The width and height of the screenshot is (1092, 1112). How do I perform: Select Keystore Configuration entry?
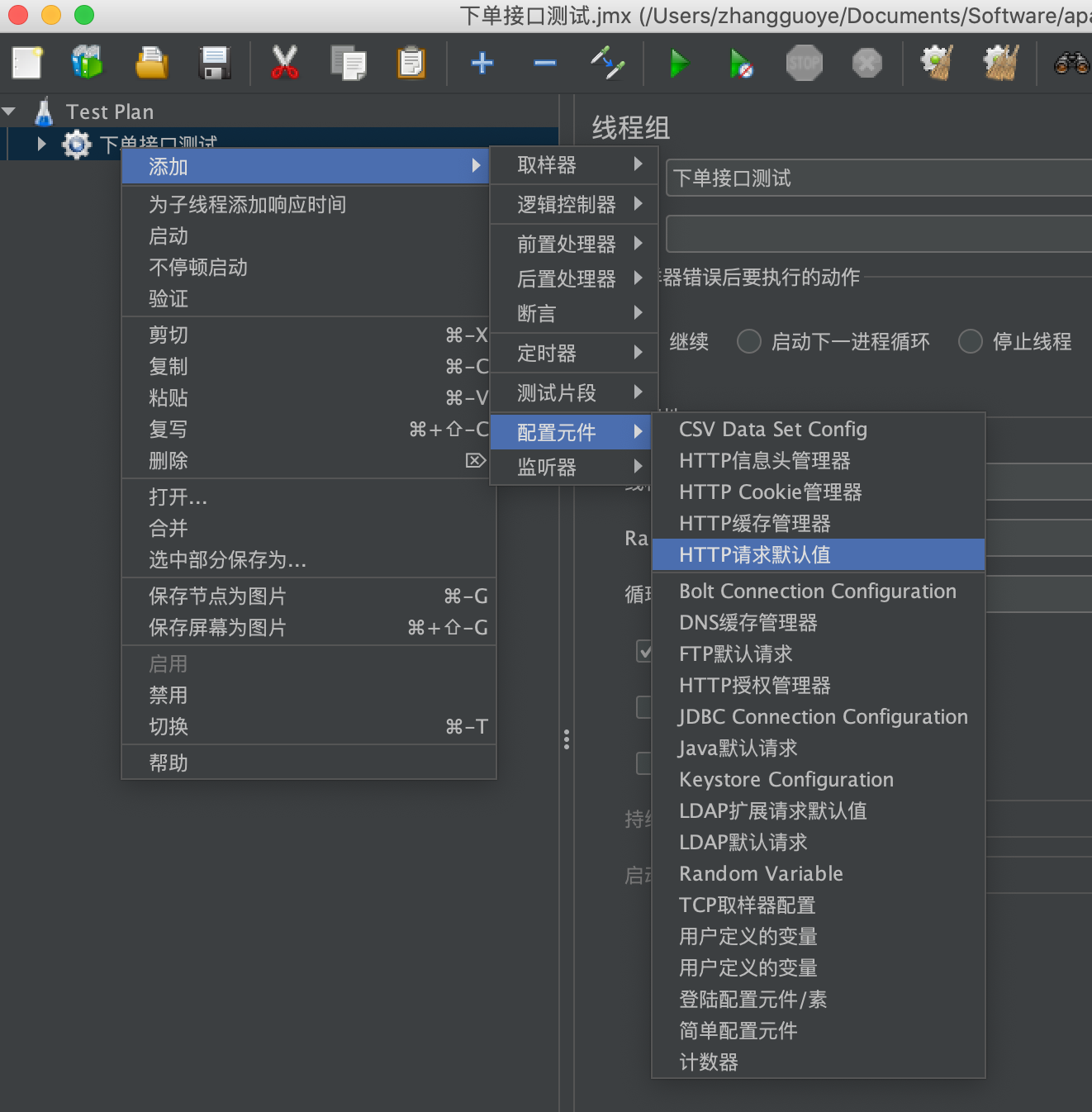point(819,779)
